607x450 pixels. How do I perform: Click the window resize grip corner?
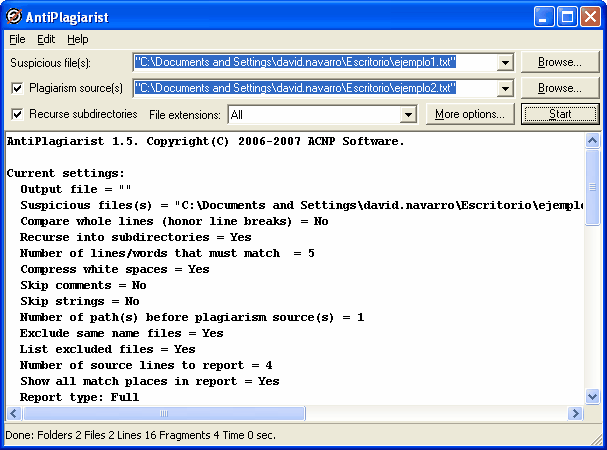coord(597,440)
